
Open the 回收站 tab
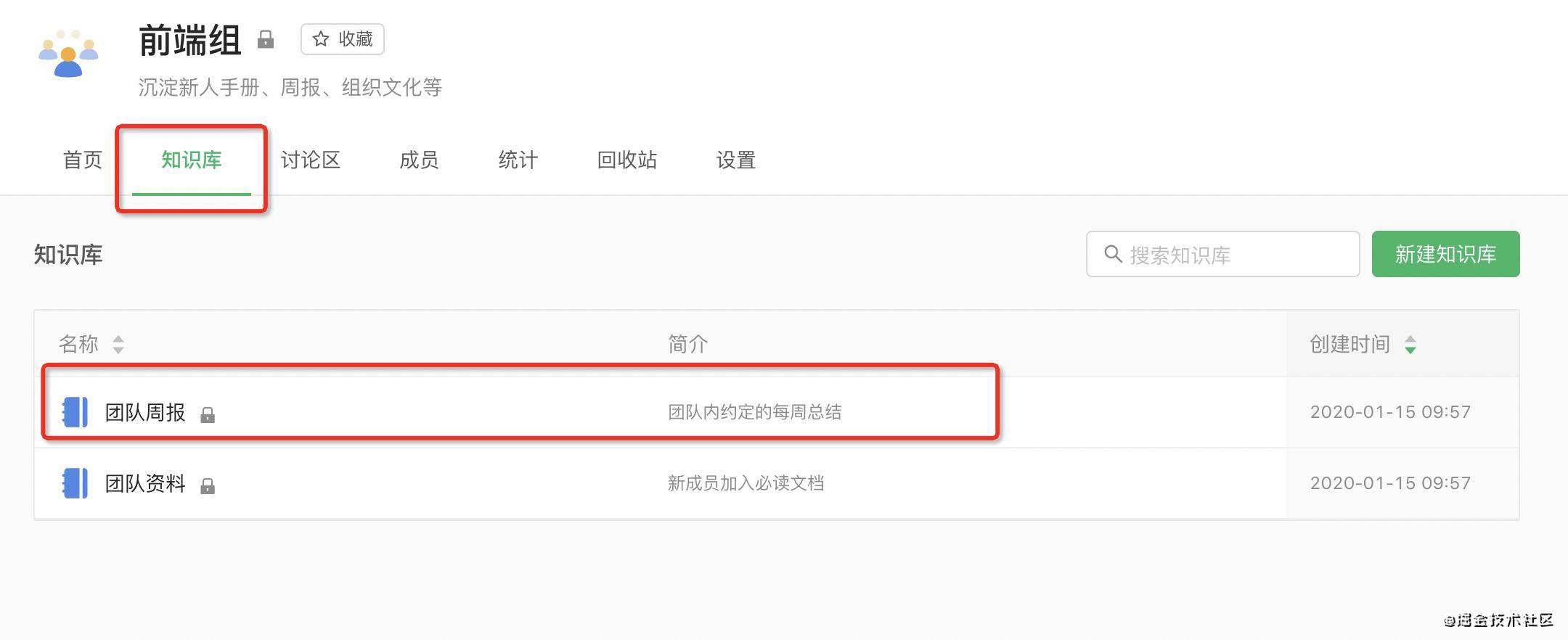pos(627,160)
